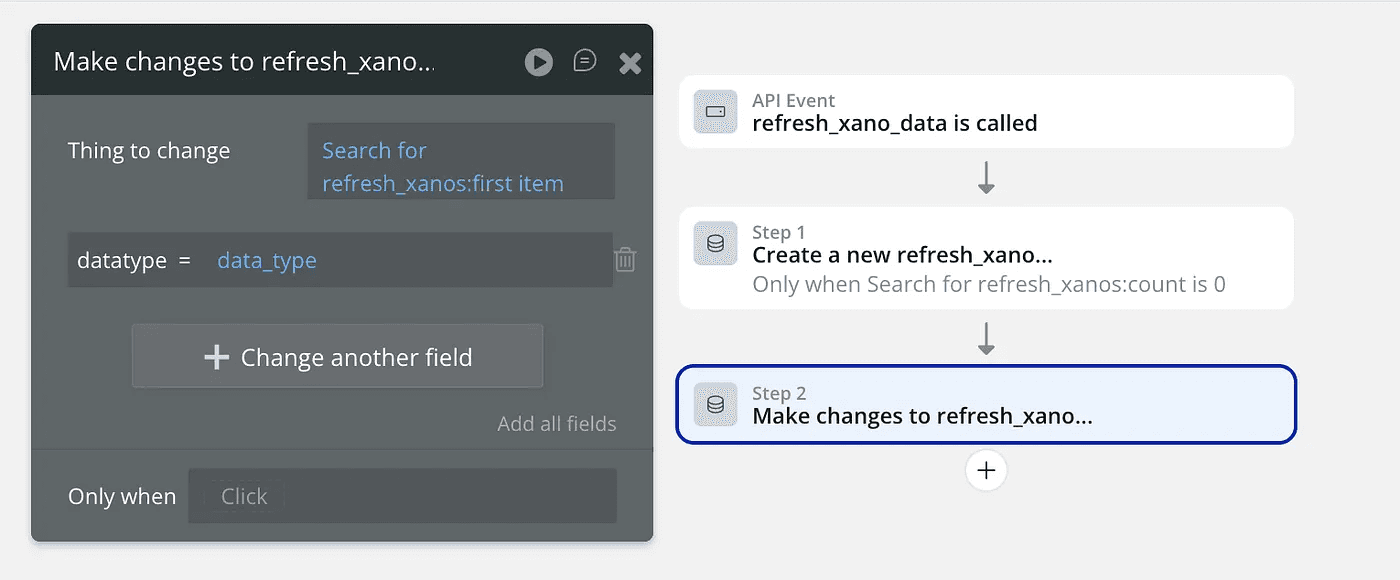Click the 'Add all fields' link

[x=557, y=423]
